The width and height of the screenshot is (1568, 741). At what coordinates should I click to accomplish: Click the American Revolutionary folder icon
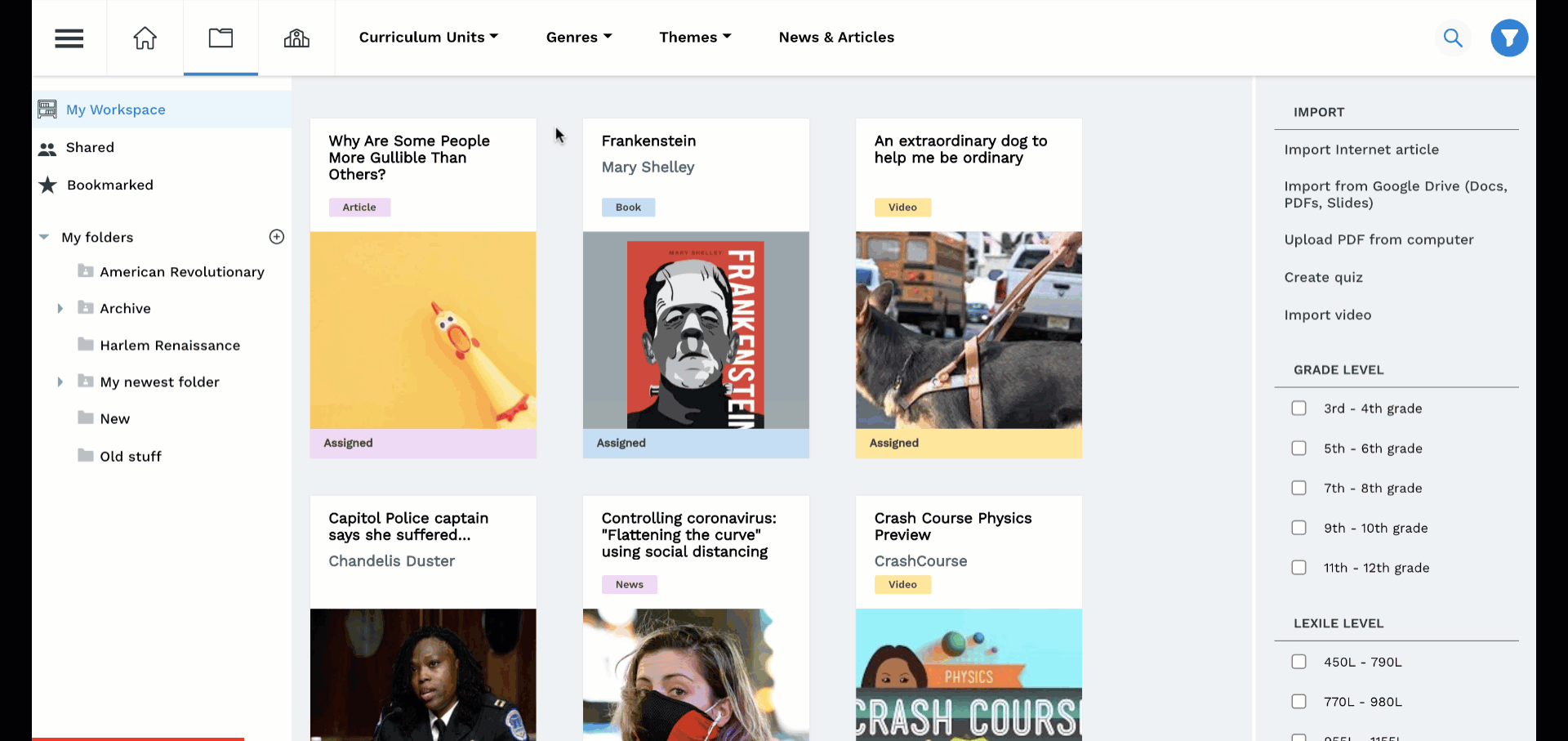[x=86, y=270]
